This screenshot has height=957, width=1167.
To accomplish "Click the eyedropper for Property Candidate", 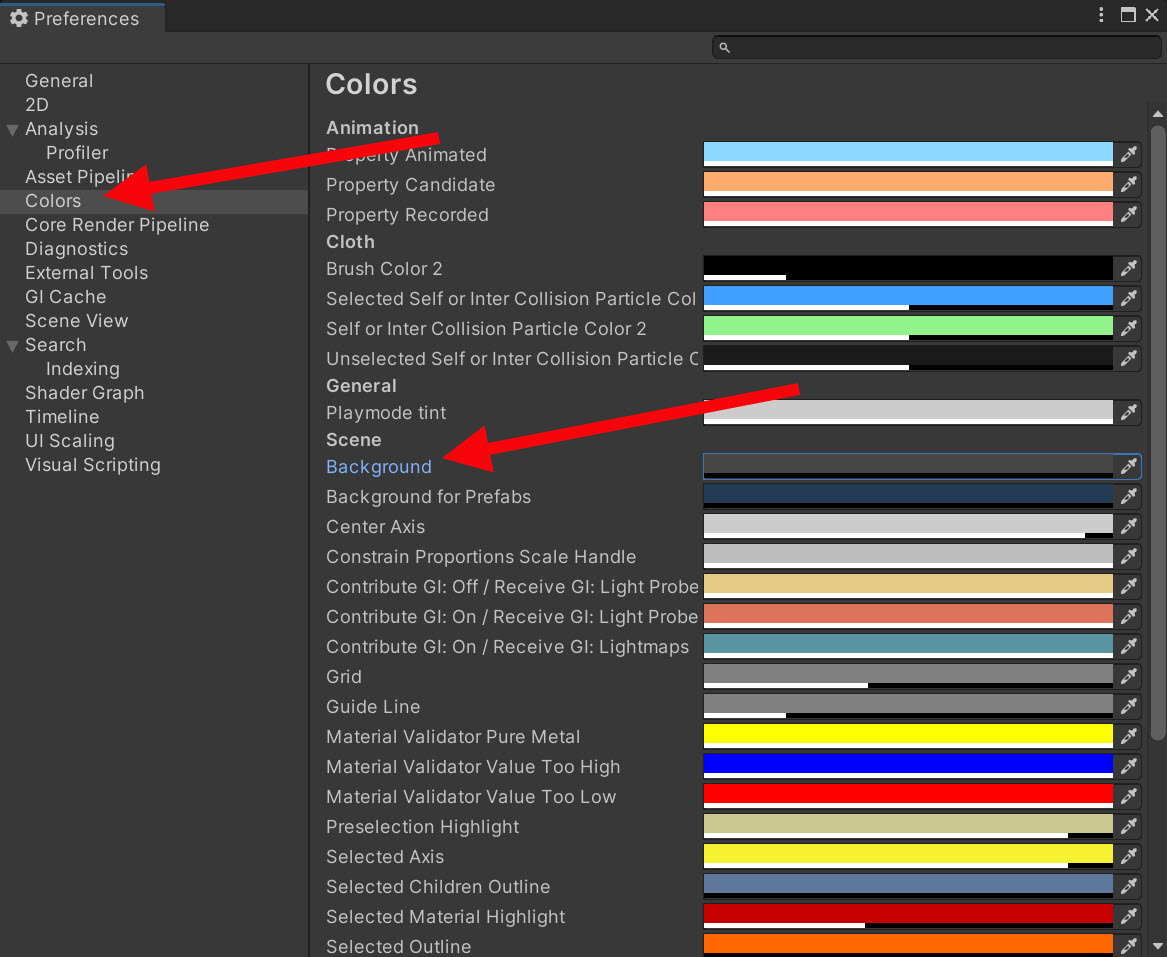I will 1128,184.
